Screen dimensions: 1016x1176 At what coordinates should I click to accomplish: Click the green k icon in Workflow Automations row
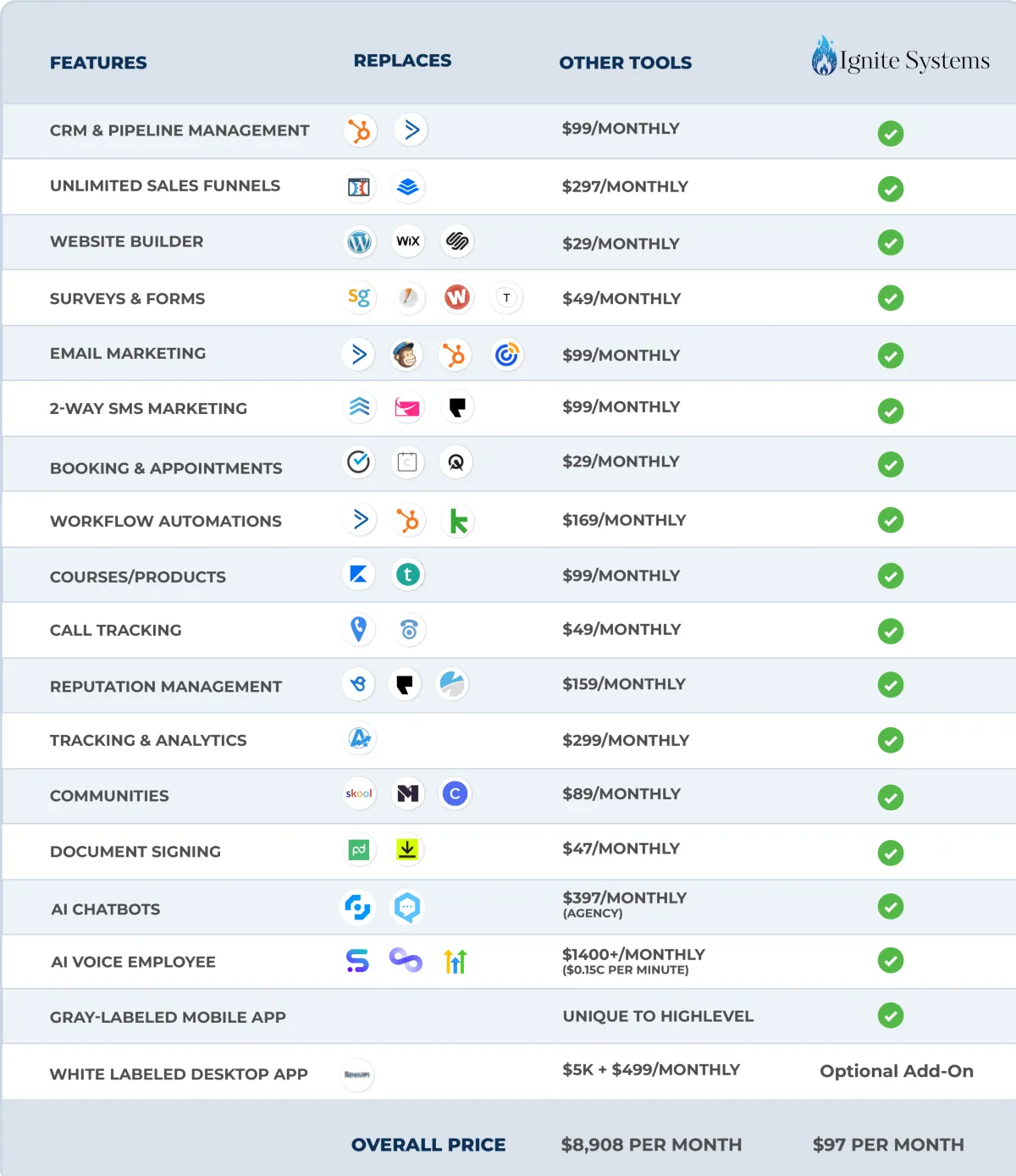click(x=458, y=521)
